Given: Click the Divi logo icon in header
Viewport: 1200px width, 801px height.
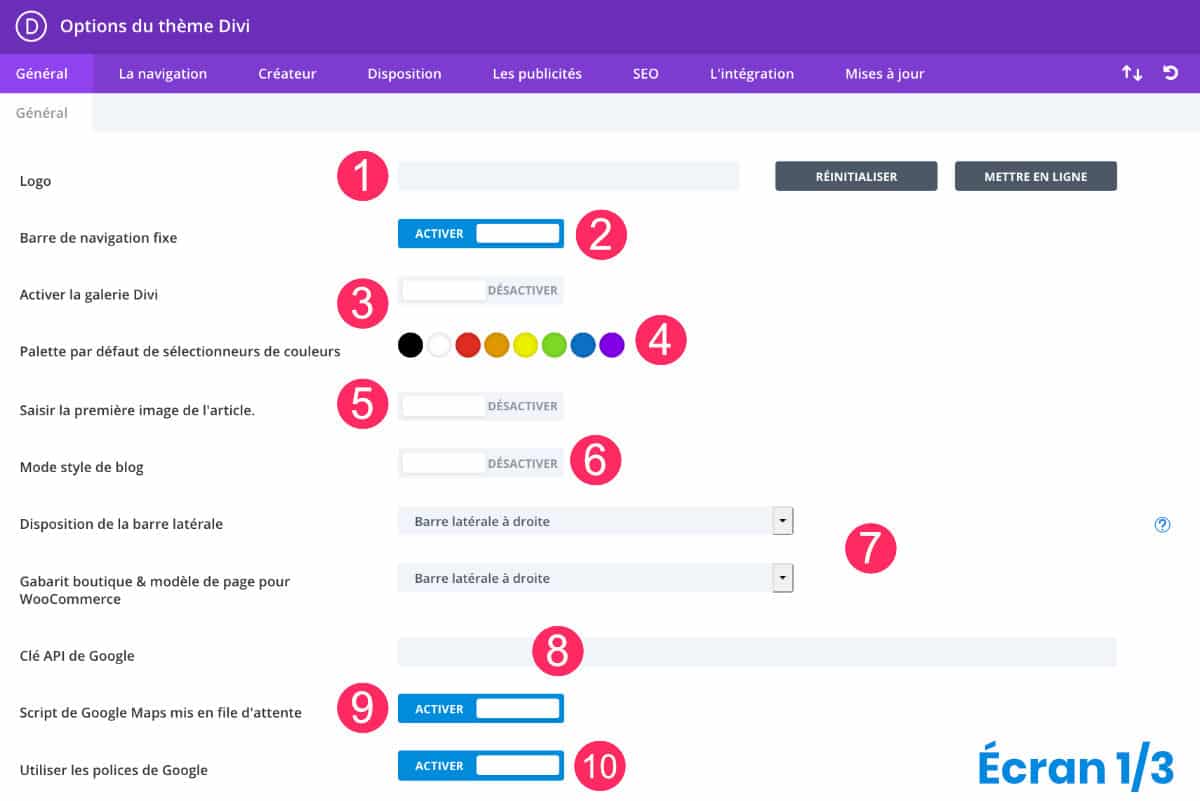Looking at the screenshot, I should pyautogui.click(x=32, y=27).
